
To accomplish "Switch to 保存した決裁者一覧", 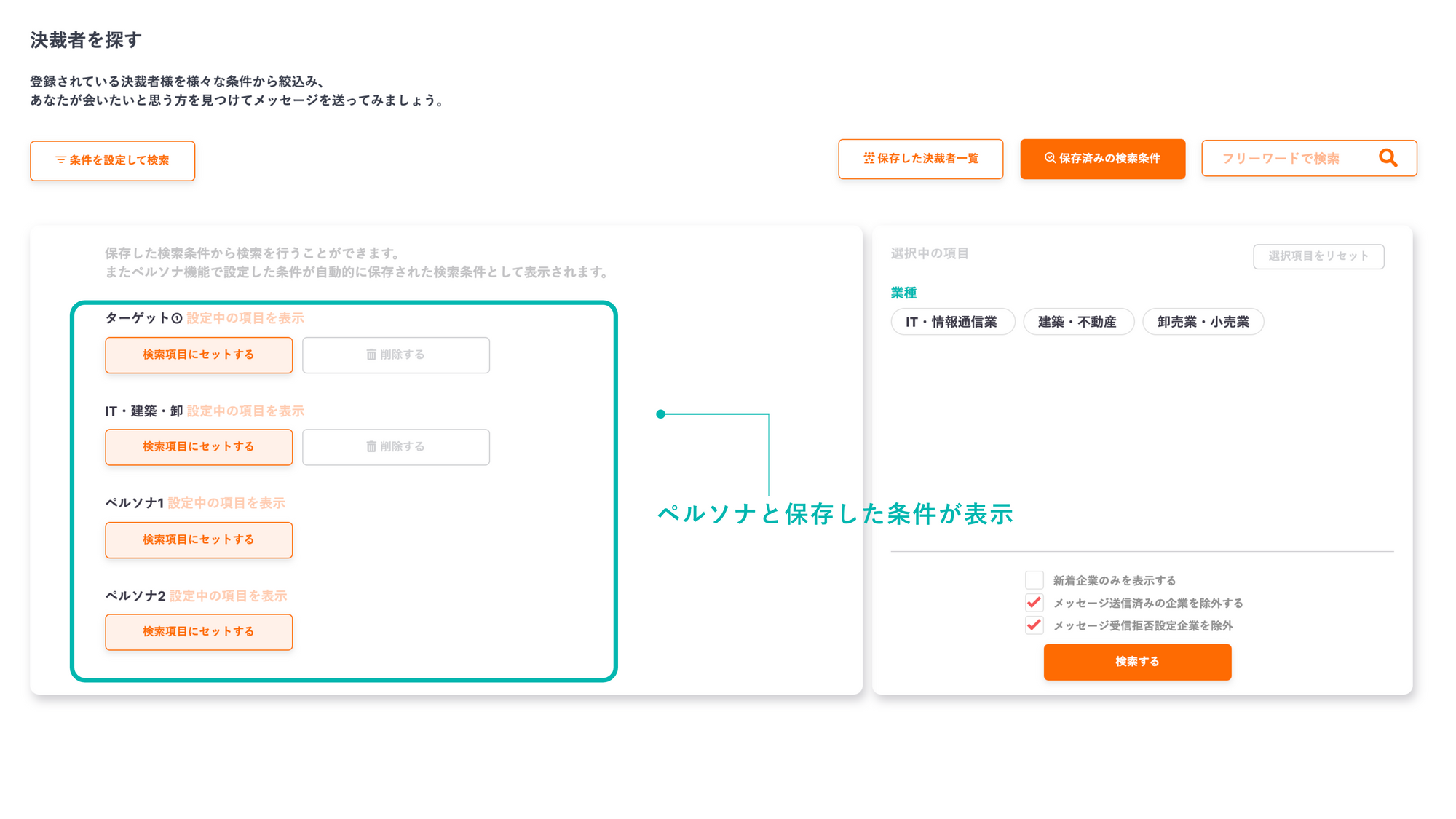I will tap(920, 159).
